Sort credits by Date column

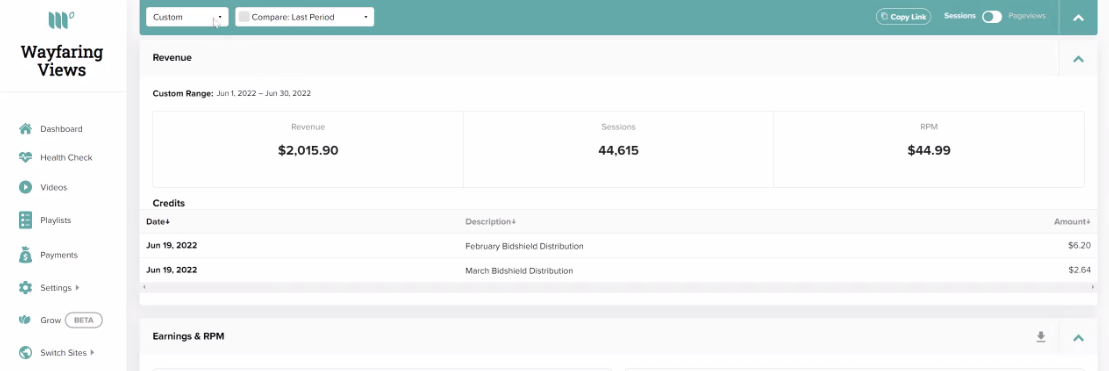[x=158, y=221]
